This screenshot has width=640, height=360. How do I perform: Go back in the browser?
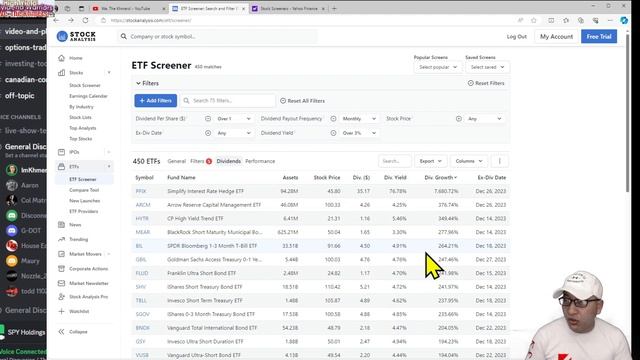[56, 20]
